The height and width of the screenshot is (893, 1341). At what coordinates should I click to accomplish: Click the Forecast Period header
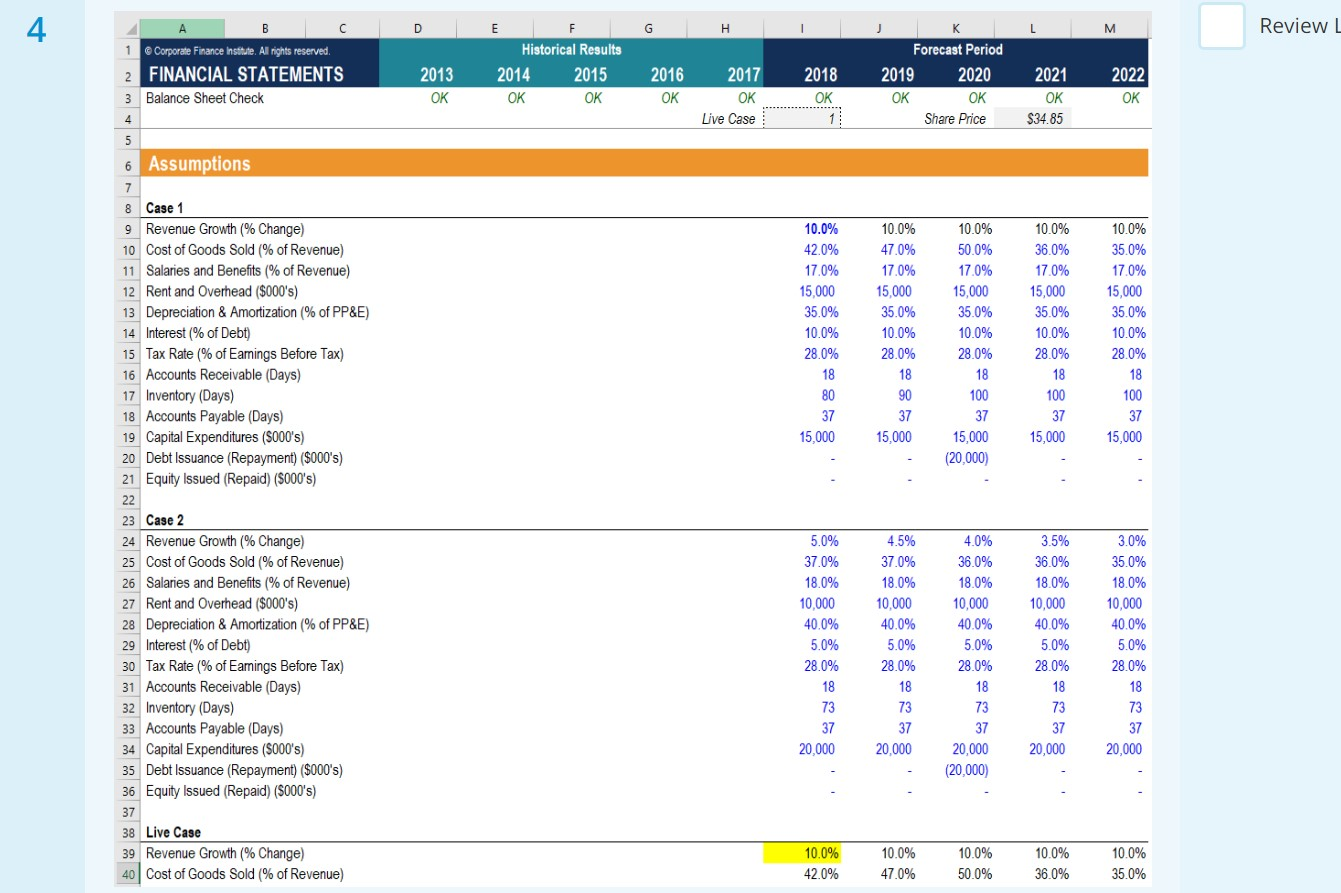pyautogui.click(x=957, y=49)
